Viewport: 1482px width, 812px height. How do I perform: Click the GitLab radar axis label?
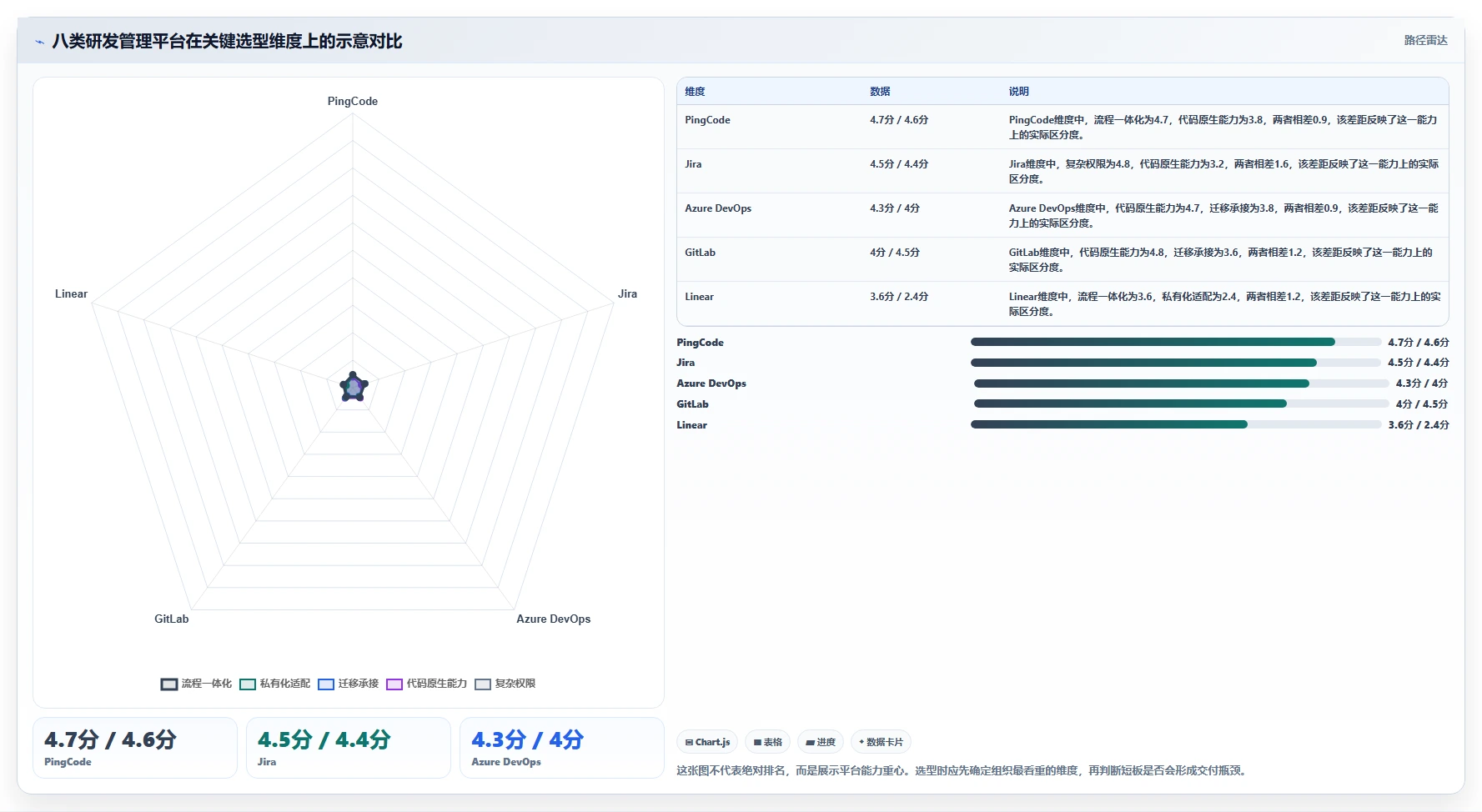tap(171, 619)
